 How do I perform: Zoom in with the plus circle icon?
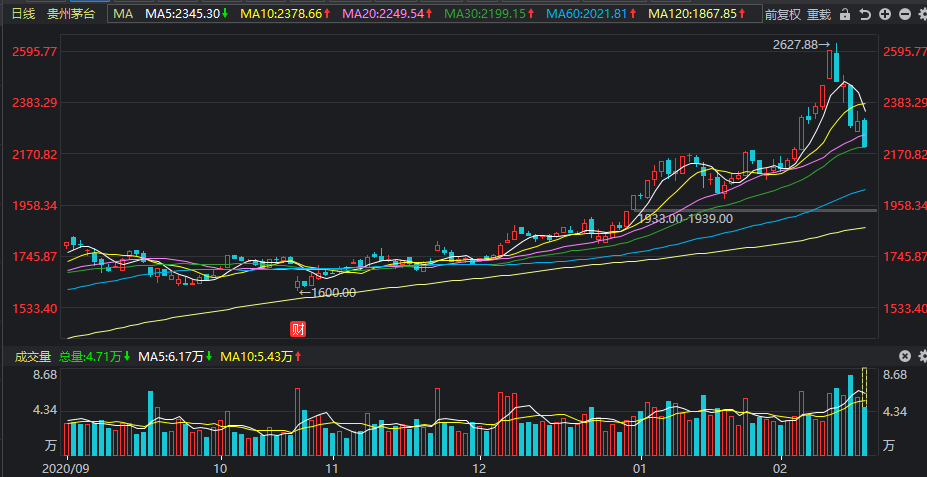click(x=884, y=15)
